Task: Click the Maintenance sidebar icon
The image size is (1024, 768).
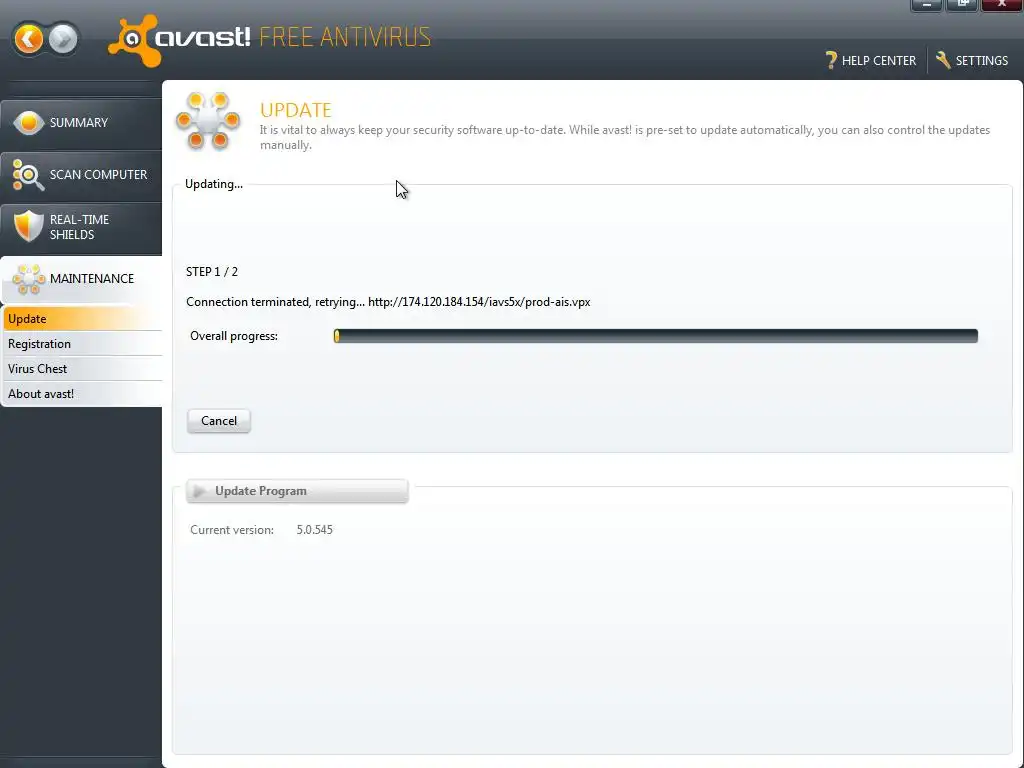Action: [28, 279]
